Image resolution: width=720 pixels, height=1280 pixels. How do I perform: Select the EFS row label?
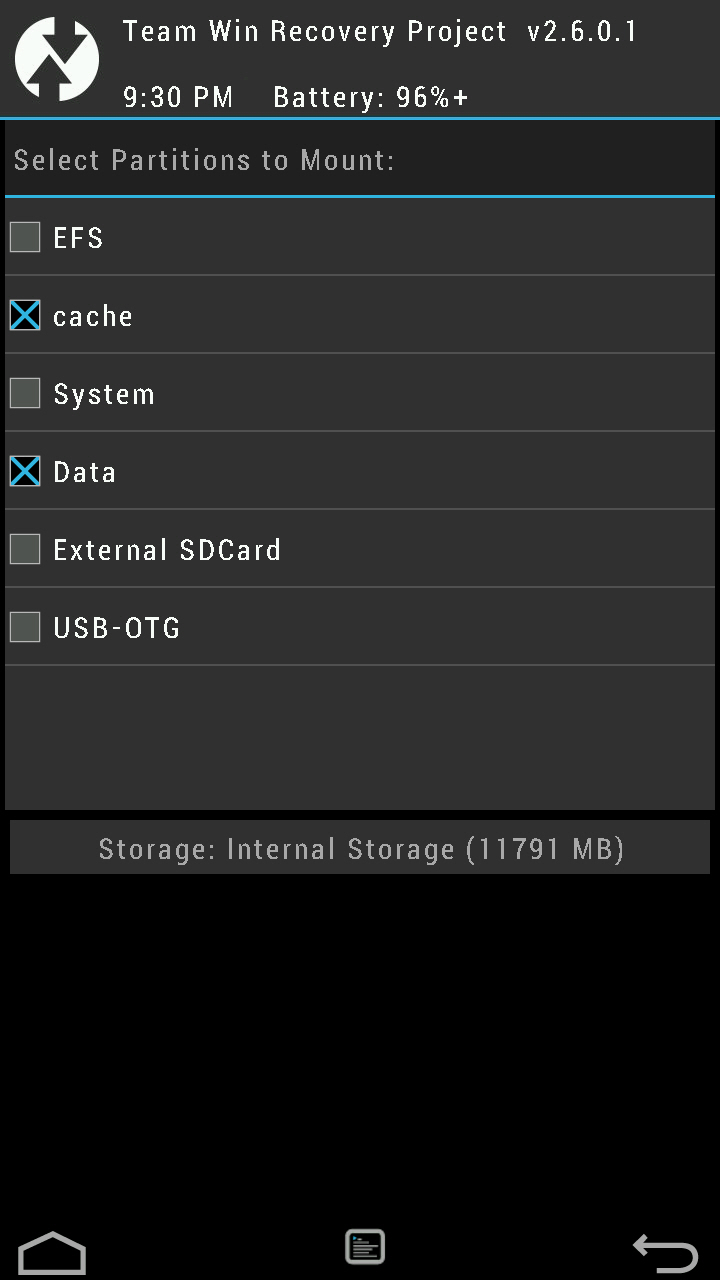[x=78, y=238]
